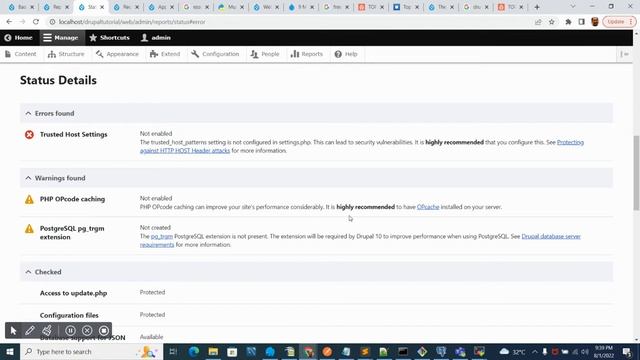Go back with the browser back arrow

(x=9, y=22)
